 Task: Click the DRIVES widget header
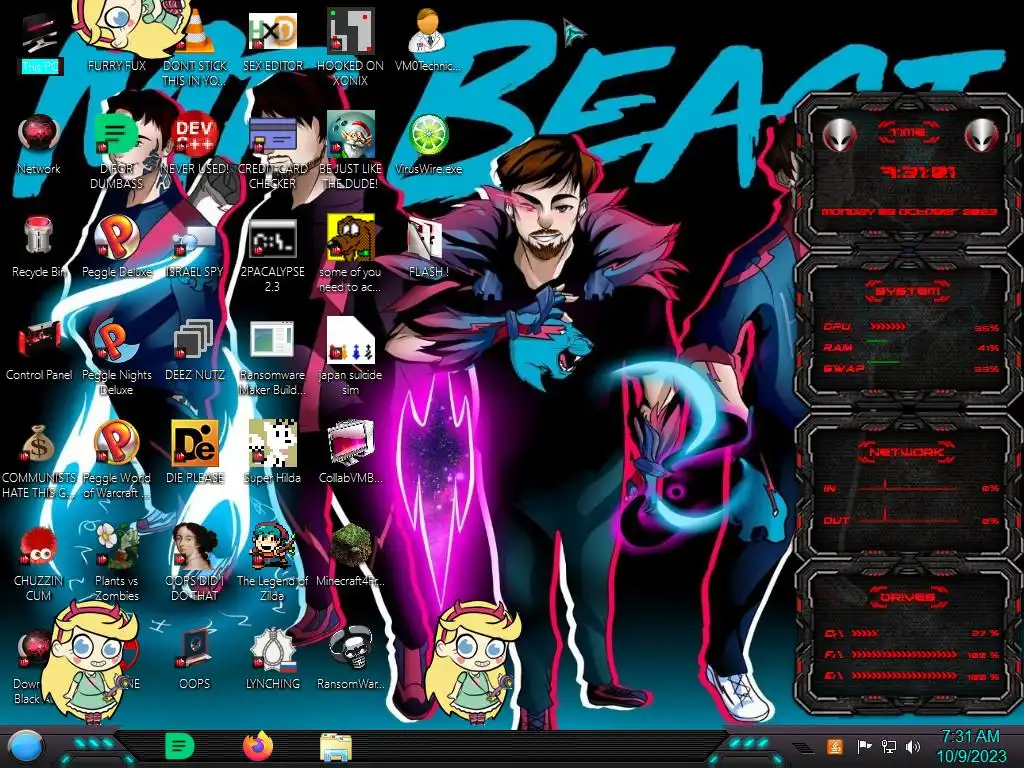tap(908, 597)
